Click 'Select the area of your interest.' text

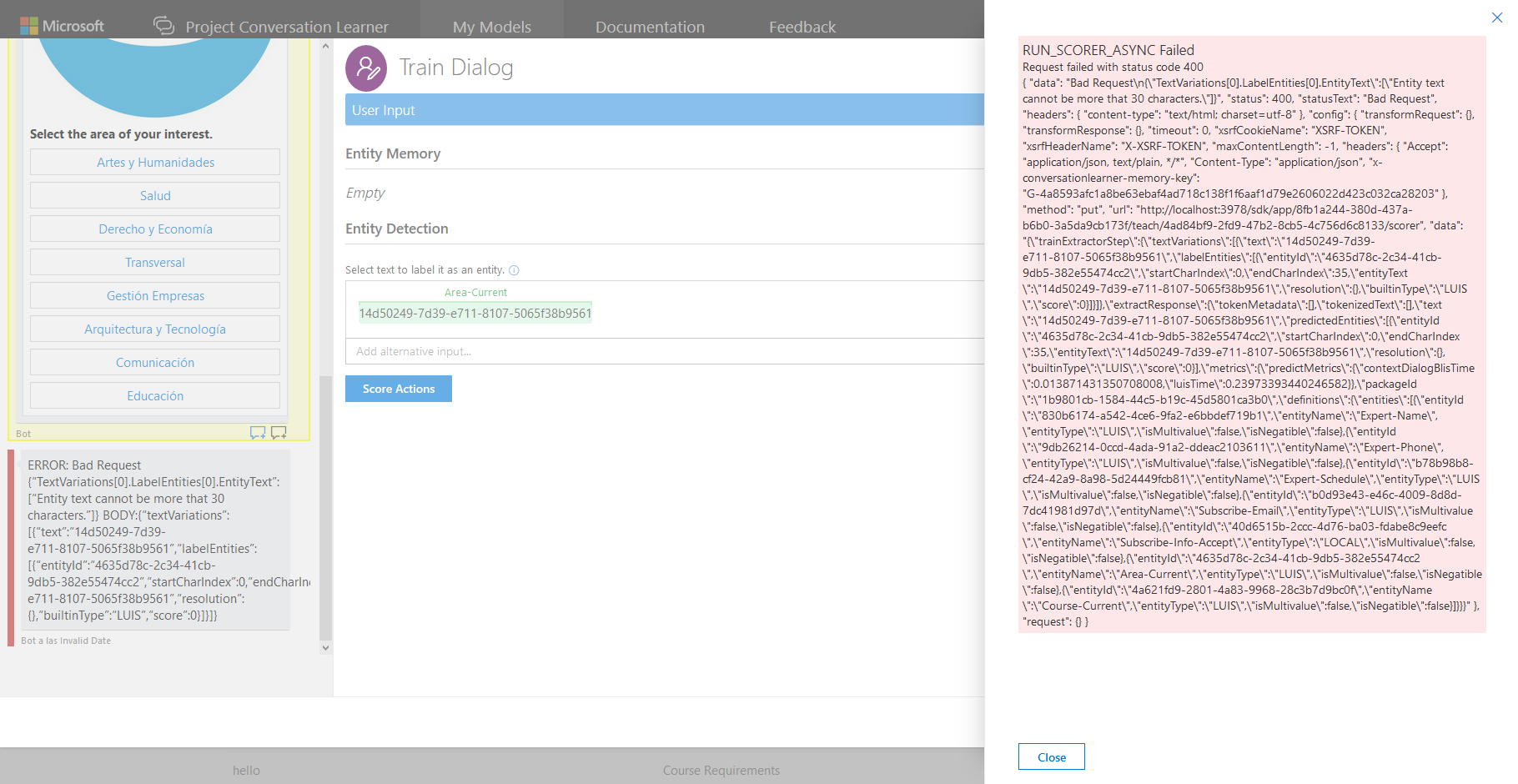121,134
